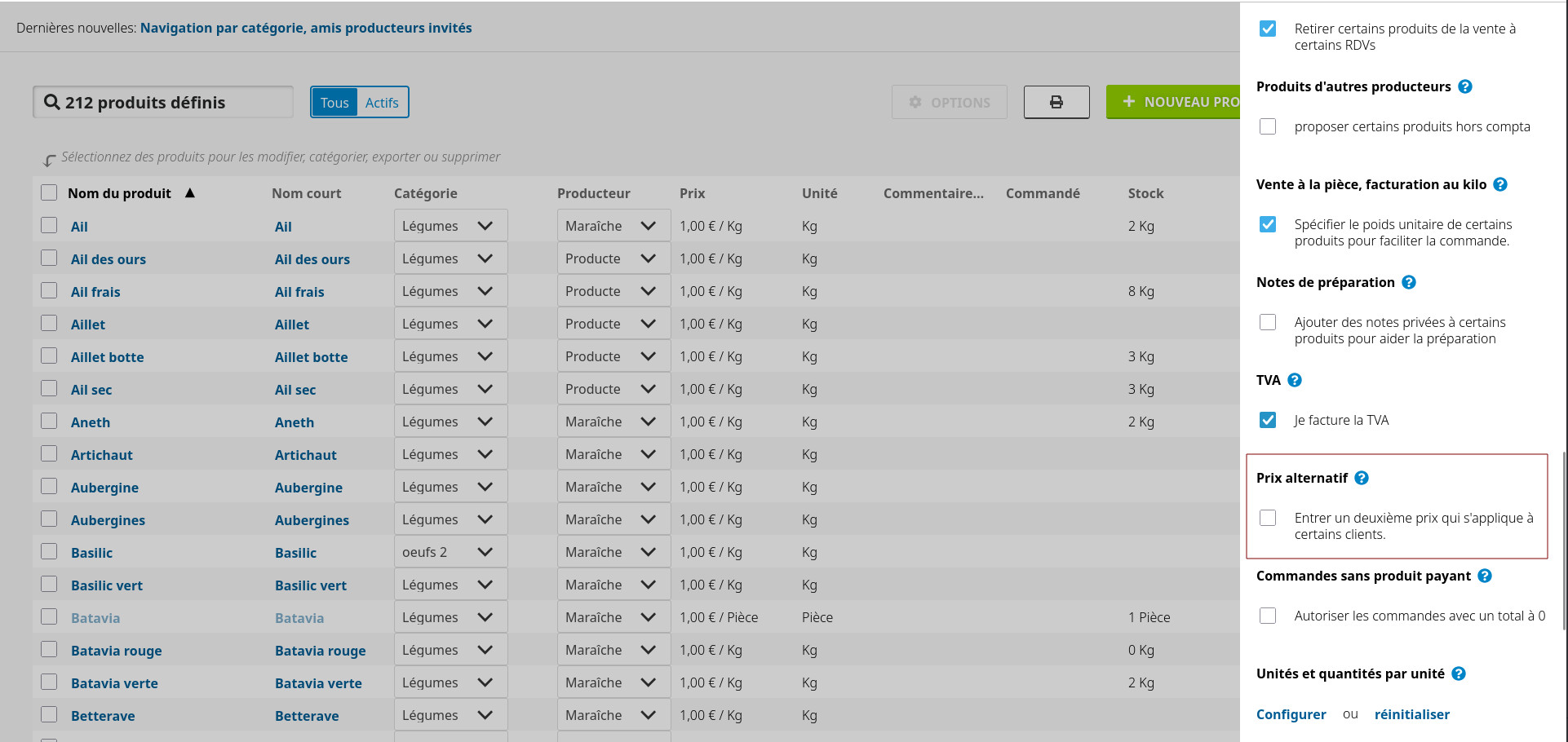1568x742 pixels.
Task: Open help for Produits d'autres producteurs
Action: click(1465, 86)
